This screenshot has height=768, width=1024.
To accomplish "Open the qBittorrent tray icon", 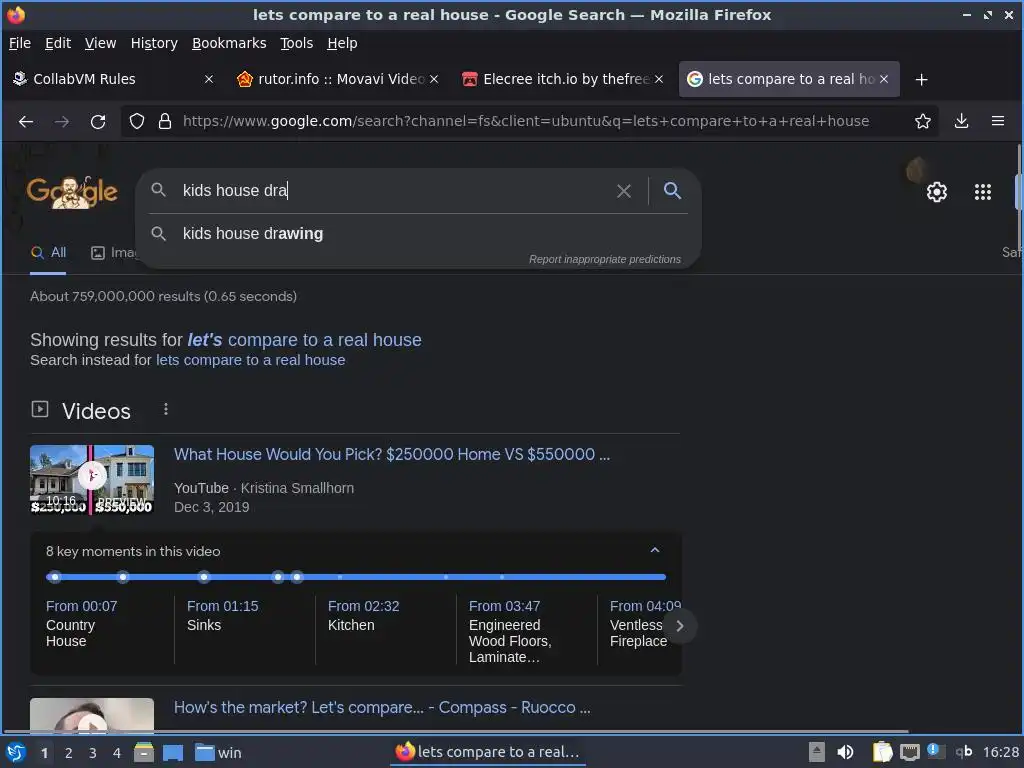I will pyautogui.click(x=963, y=752).
